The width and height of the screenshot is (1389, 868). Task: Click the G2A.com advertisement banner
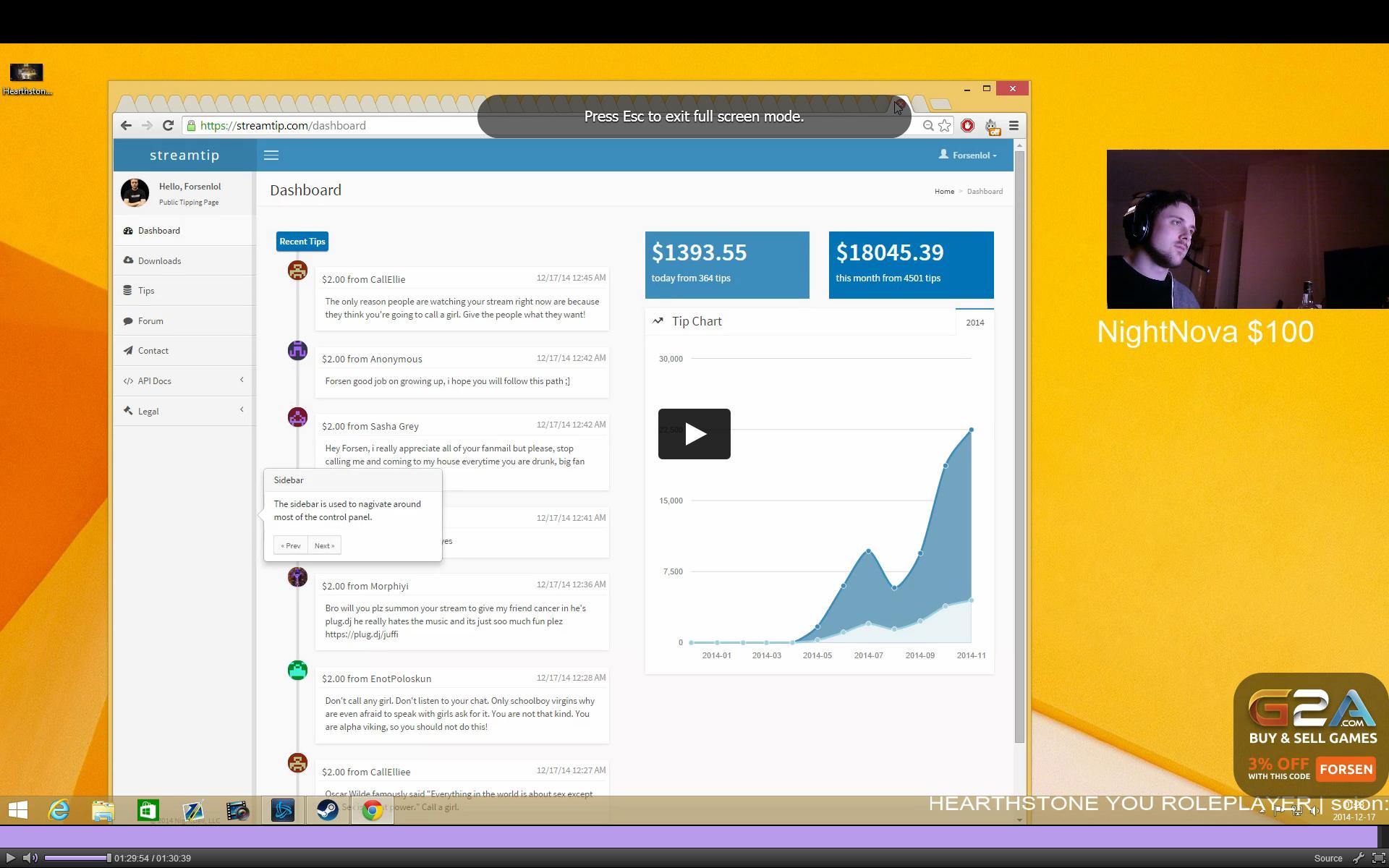[x=1311, y=734]
